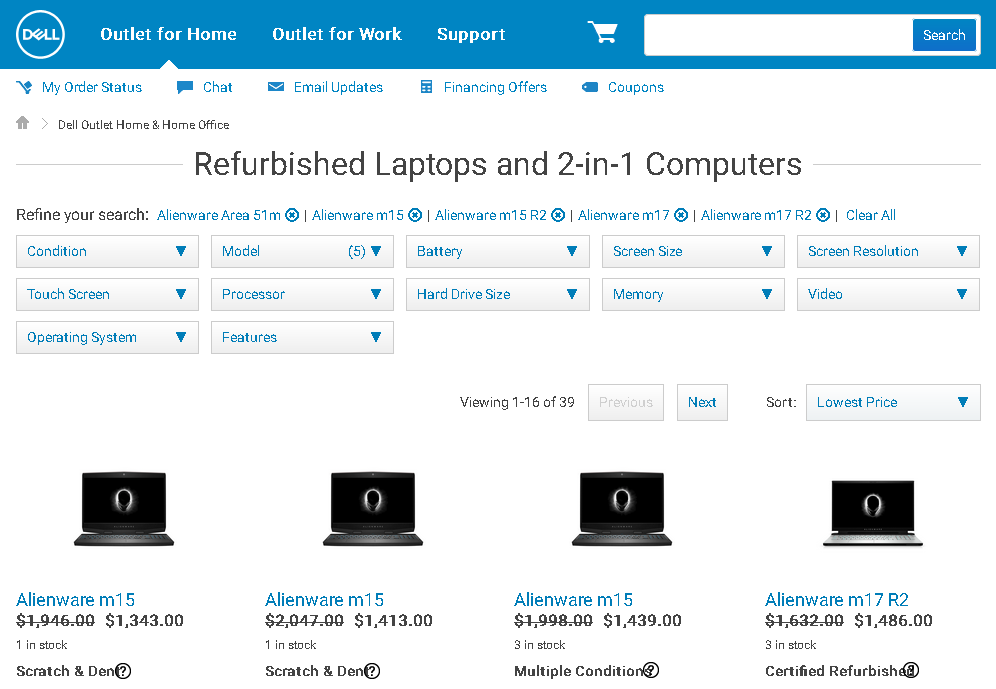Open the Outlet for Work tab
The width and height of the screenshot is (996, 689).
pyautogui.click(x=337, y=34)
